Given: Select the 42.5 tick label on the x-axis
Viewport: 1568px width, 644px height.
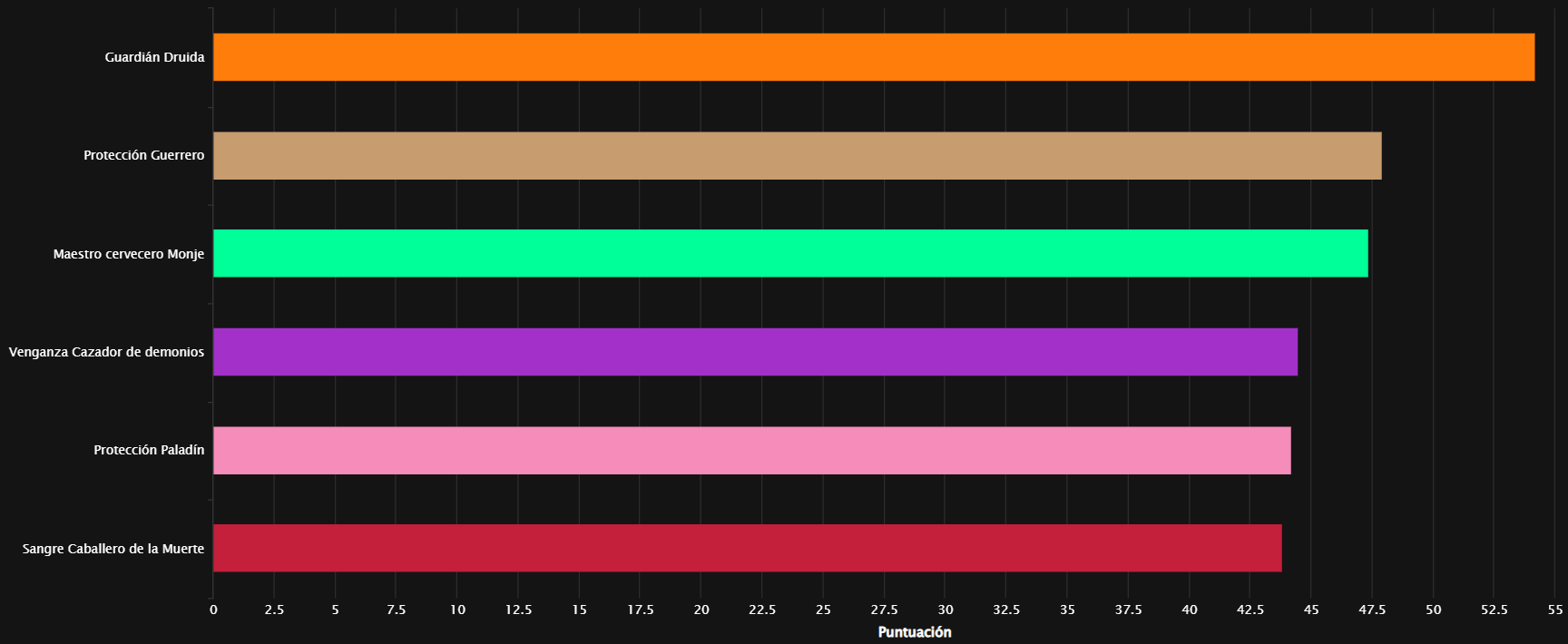Looking at the screenshot, I should (x=1249, y=610).
